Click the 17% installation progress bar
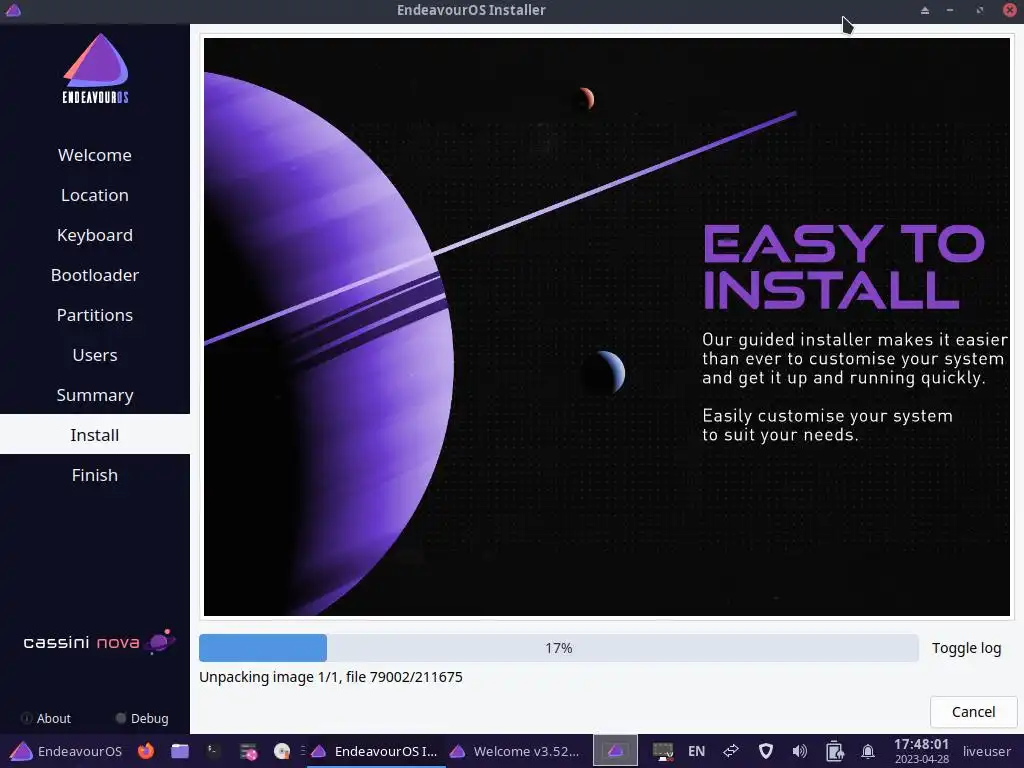 (558, 648)
